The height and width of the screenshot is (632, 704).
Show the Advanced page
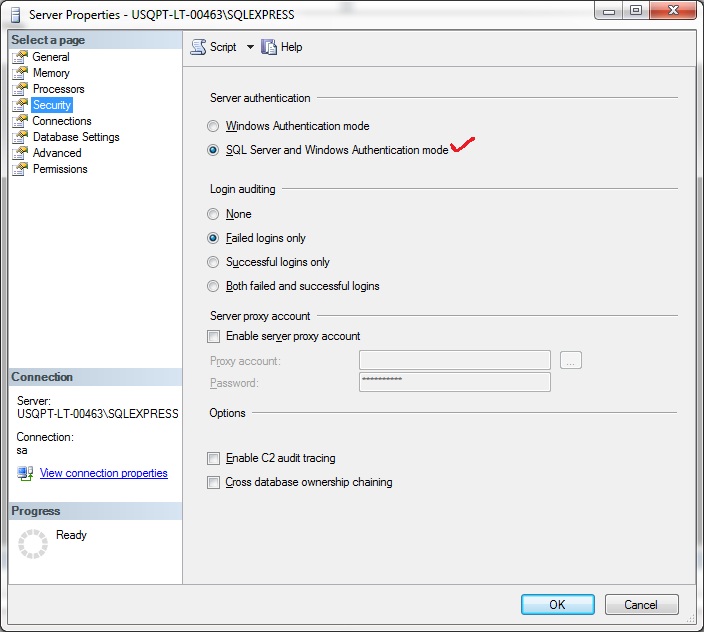pyautogui.click(x=57, y=153)
